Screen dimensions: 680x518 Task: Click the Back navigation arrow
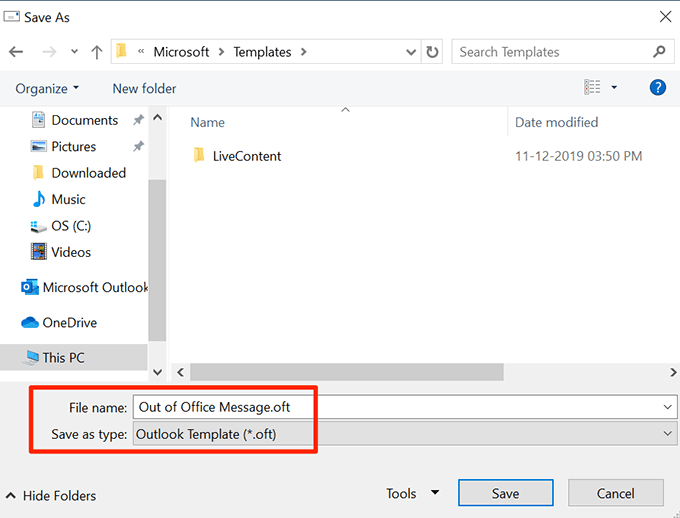point(16,52)
